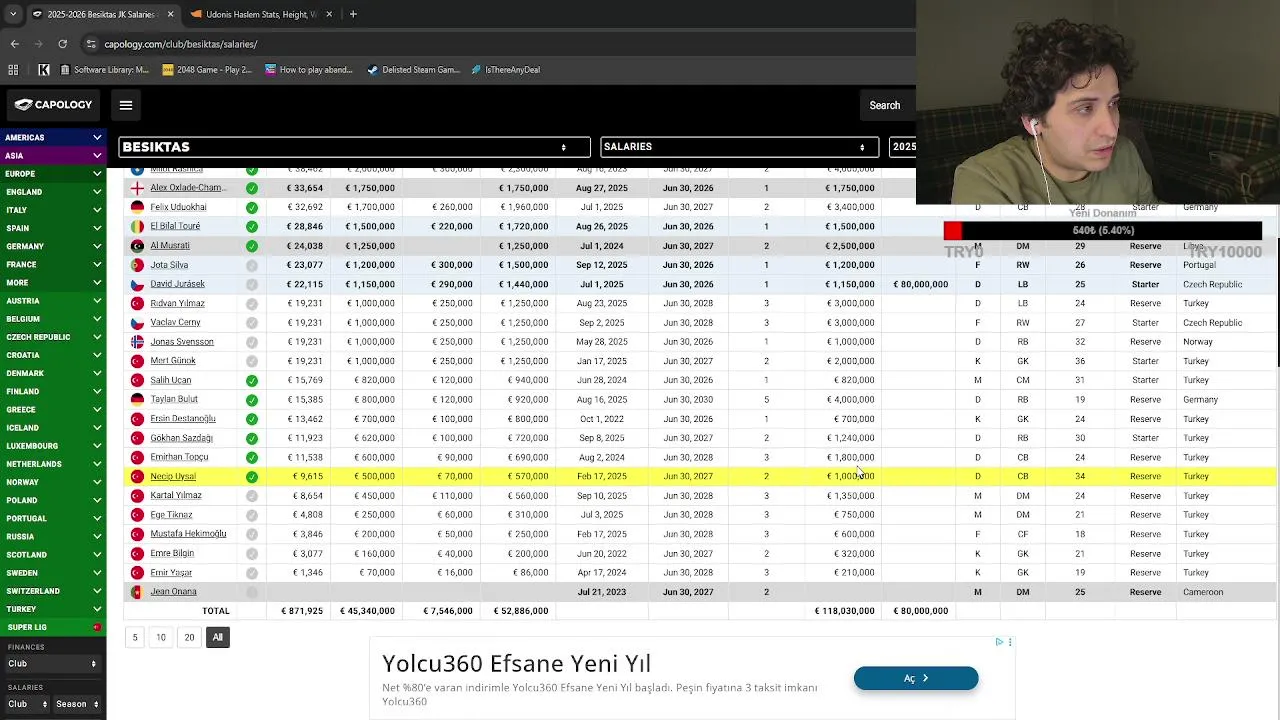Show 20 rows per page
1280x720 pixels.
(x=189, y=637)
